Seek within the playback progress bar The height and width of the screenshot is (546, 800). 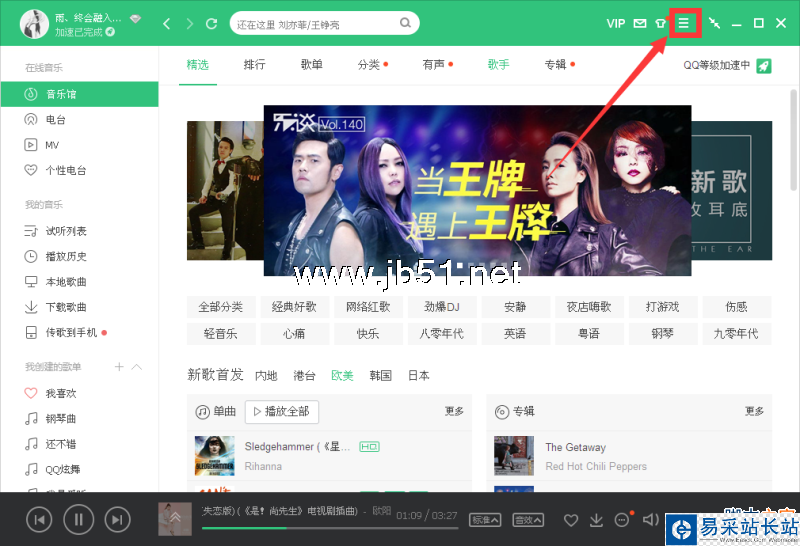[330, 528]
